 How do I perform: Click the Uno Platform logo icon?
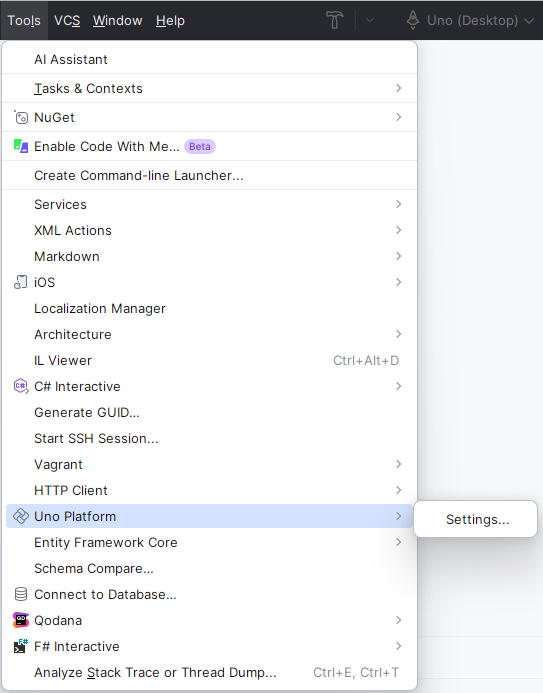point(21,516)
